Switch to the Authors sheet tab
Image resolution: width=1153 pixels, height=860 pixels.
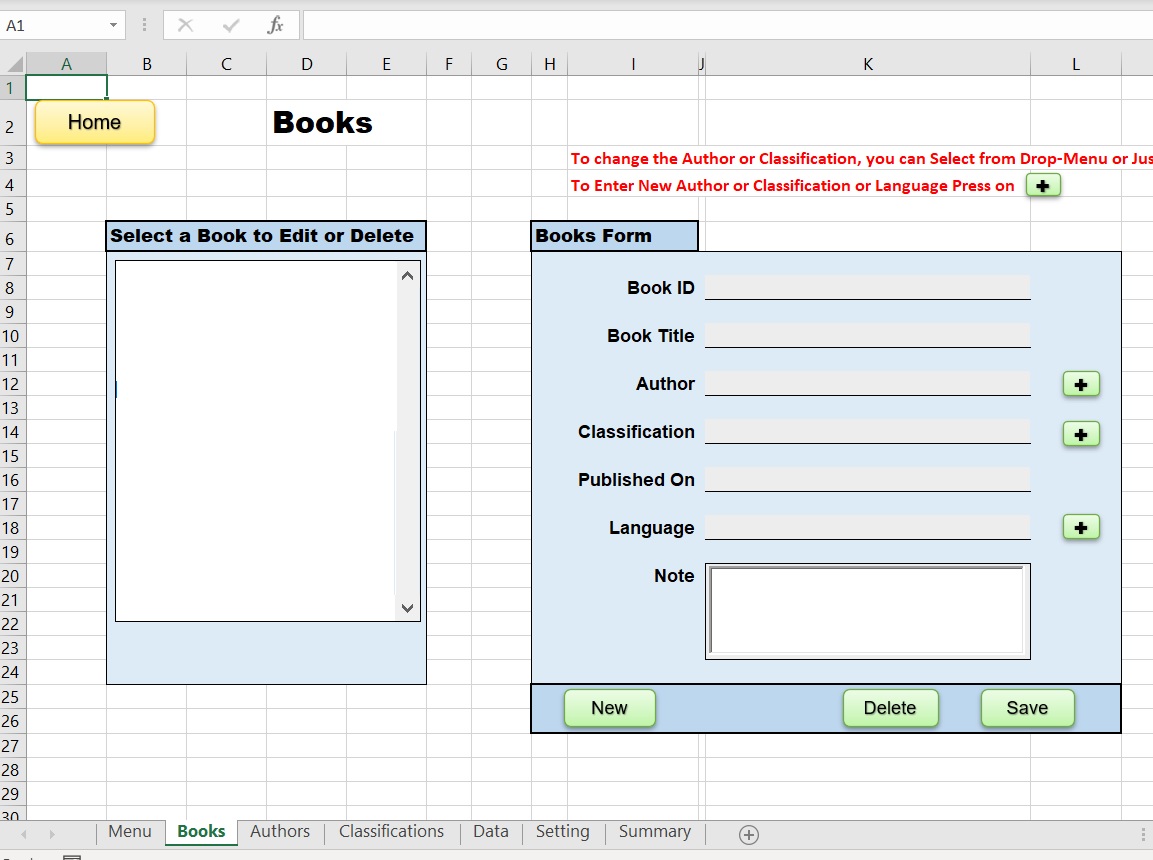pyautogui.click(x=280, y=832)
